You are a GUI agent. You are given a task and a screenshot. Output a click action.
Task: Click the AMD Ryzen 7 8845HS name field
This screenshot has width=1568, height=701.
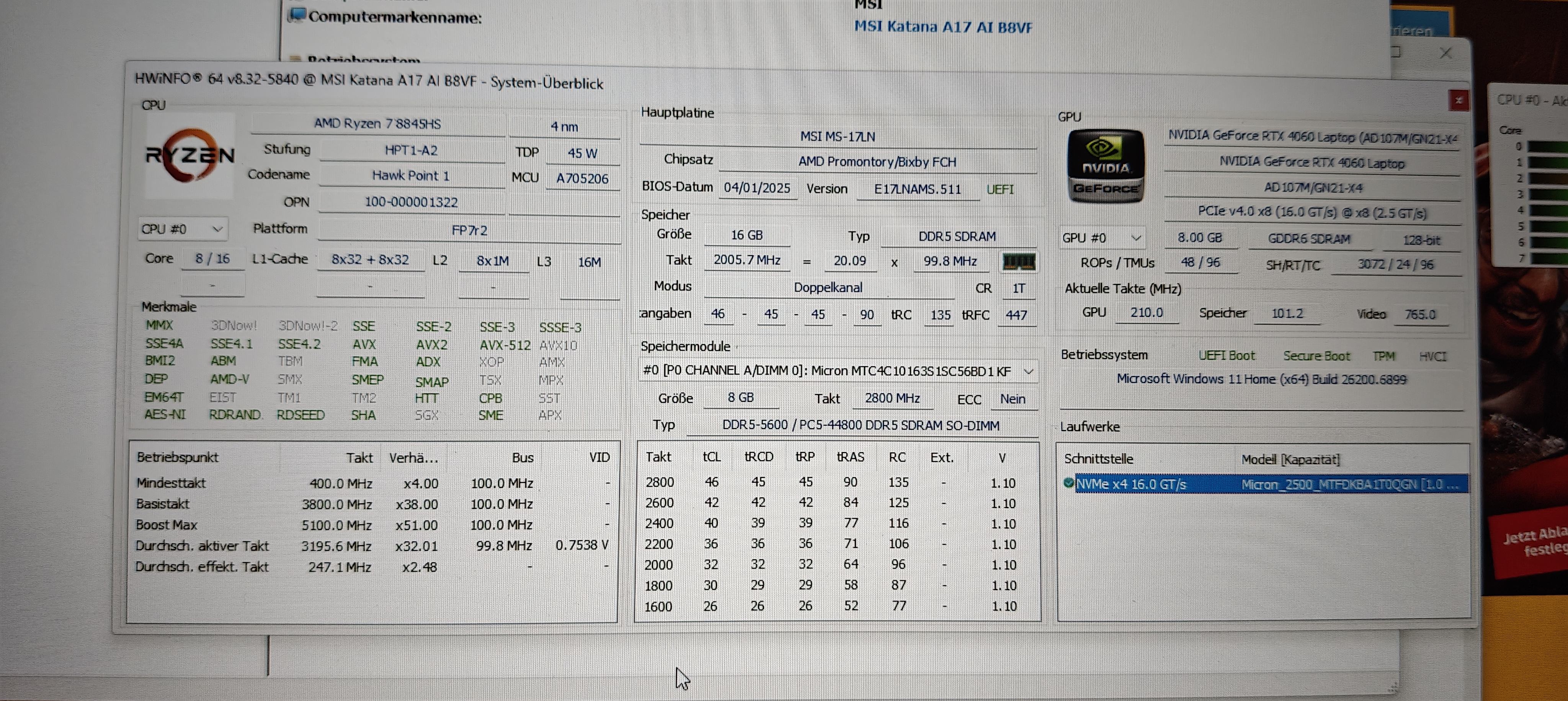377,124
